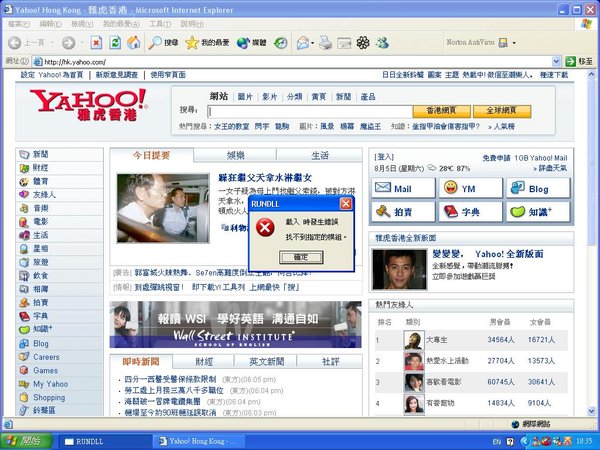Open Favorites star toolbar button
Image resolution: width=600 pixels, height=450 pixels.
point(207,42)
